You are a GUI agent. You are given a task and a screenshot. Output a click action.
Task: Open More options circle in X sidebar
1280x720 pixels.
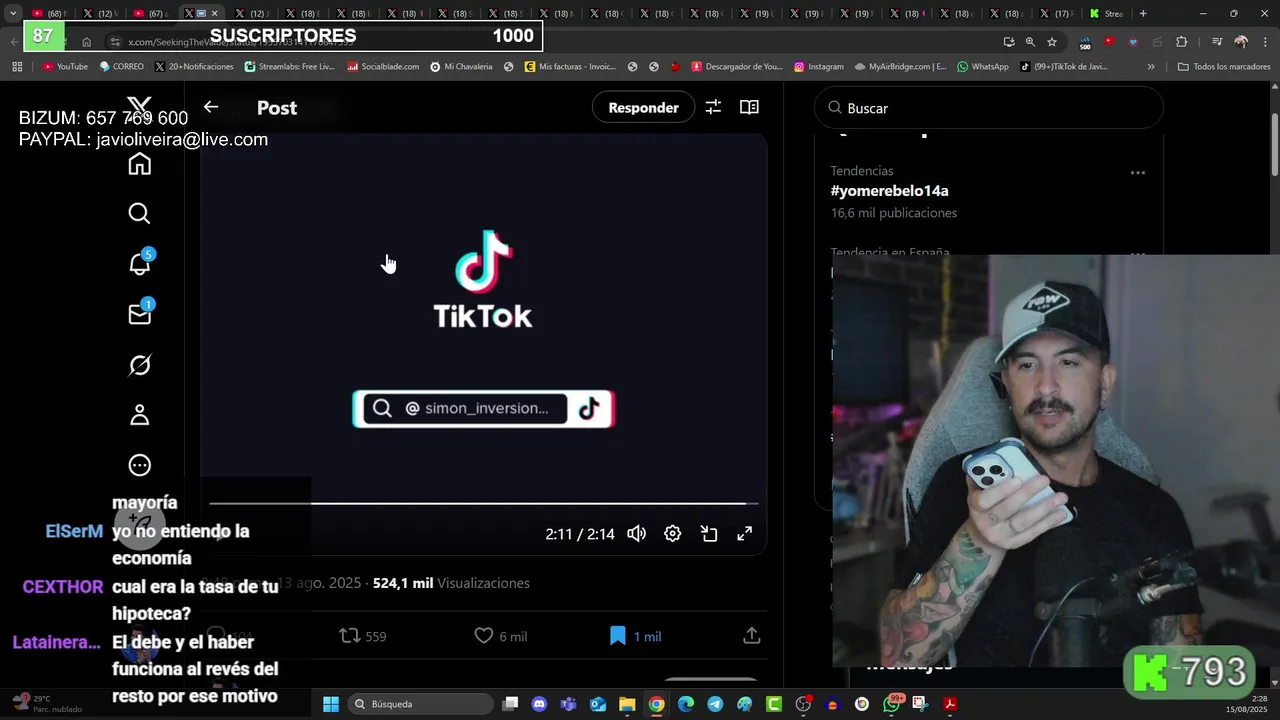(140, 465)
